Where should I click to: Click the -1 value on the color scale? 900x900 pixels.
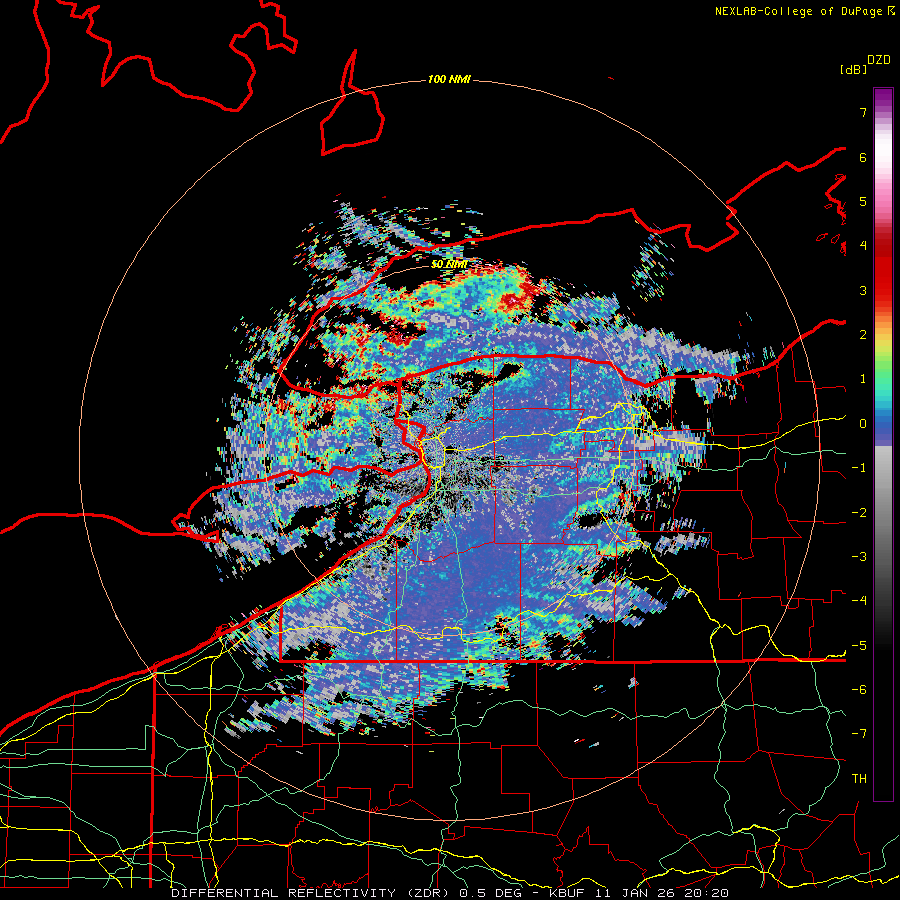pyautogui.click(x=859, y=468)
